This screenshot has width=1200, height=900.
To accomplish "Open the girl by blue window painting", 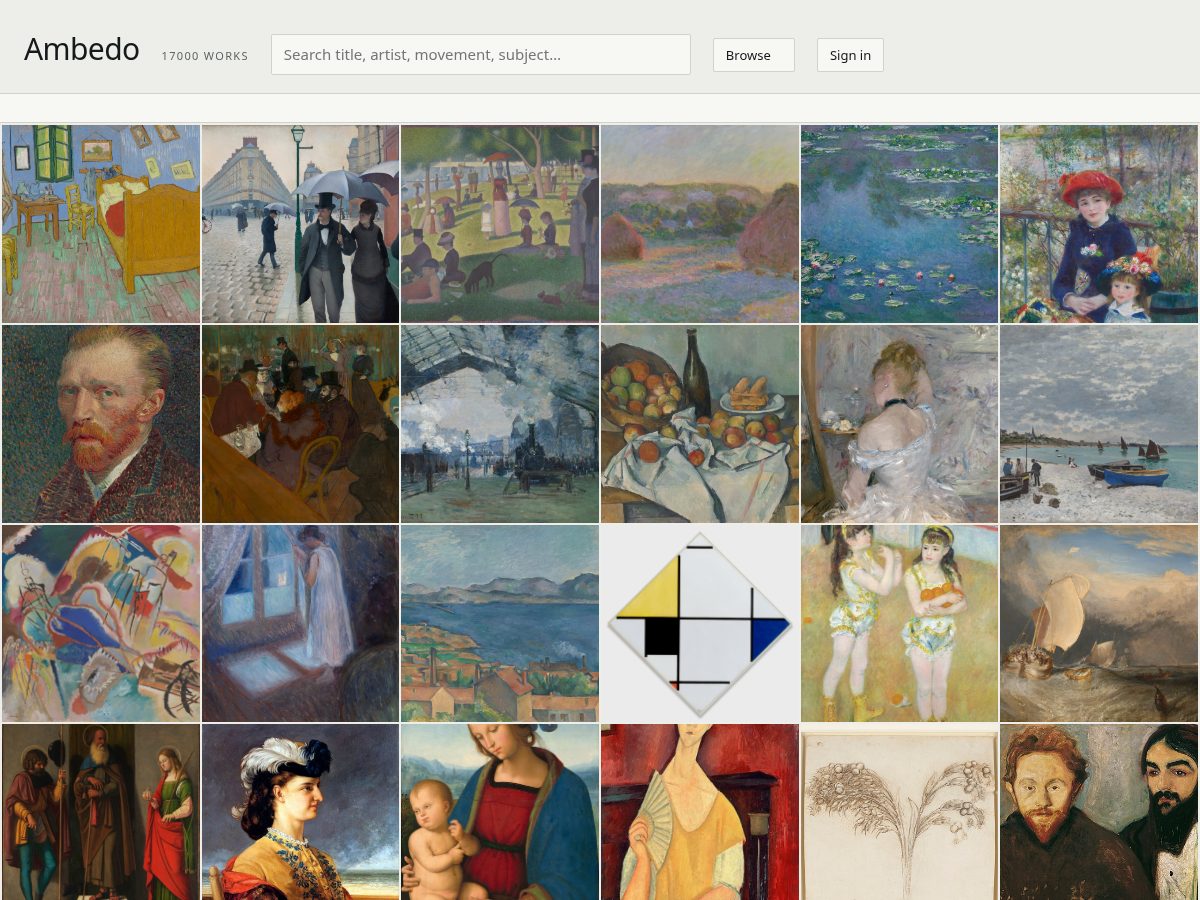I will tap(301, 624).
